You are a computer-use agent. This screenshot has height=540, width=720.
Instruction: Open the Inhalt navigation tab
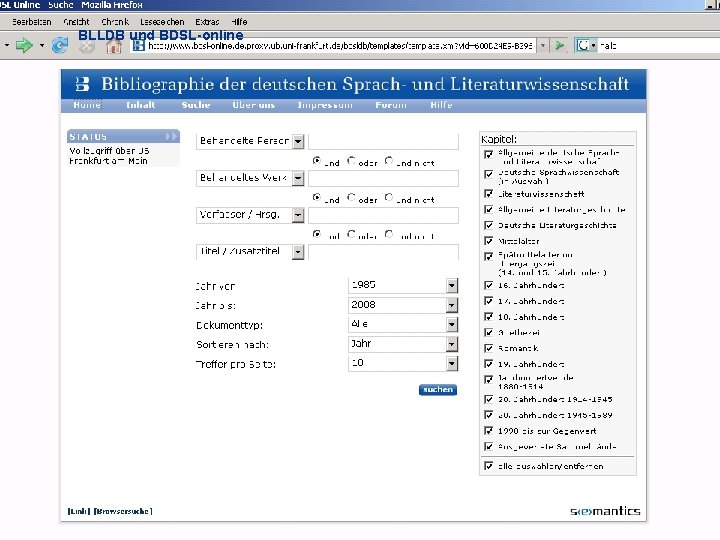click(x=141, y=105)
